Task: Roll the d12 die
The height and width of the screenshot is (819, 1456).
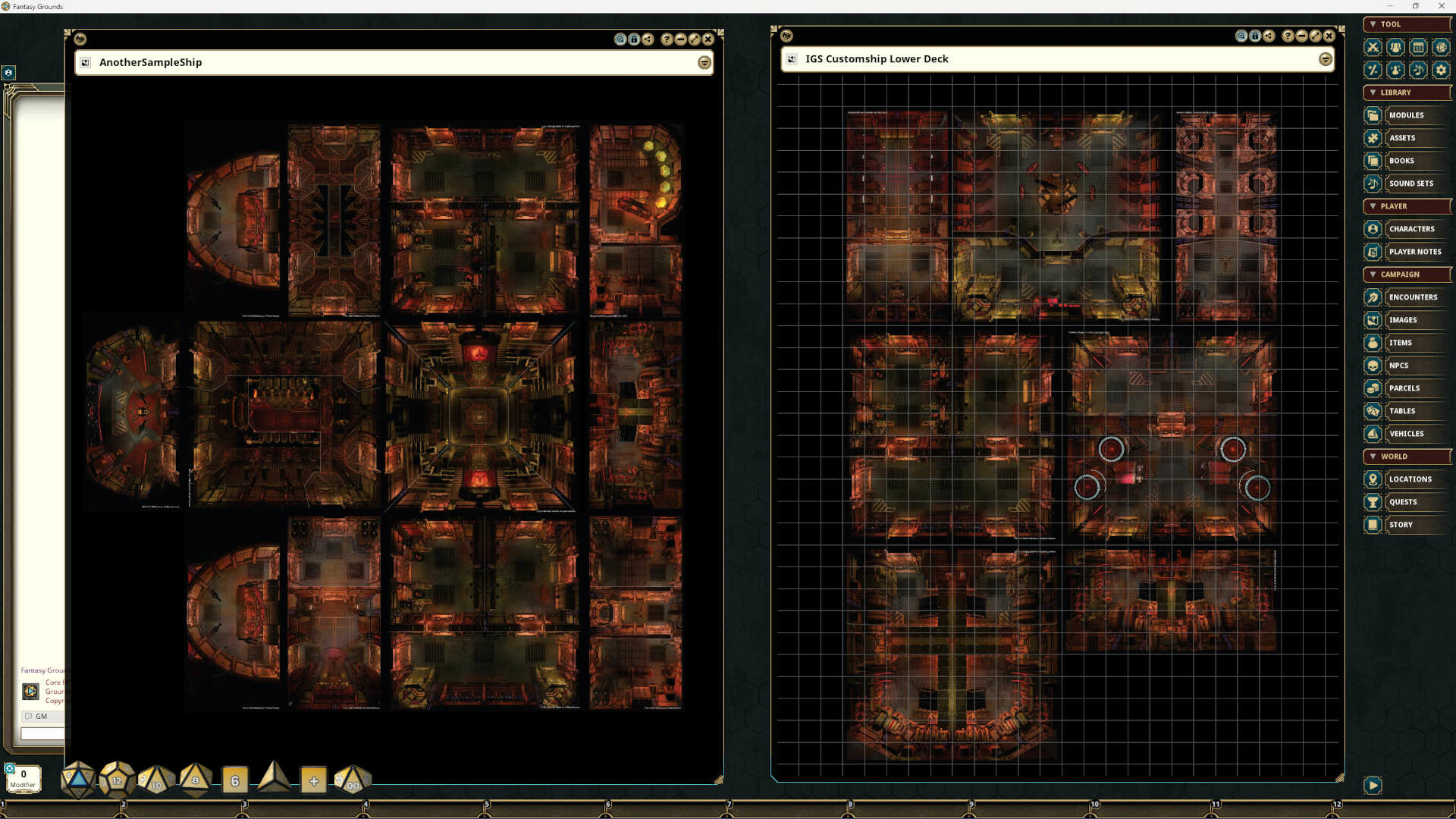Action: pos(117,780)
